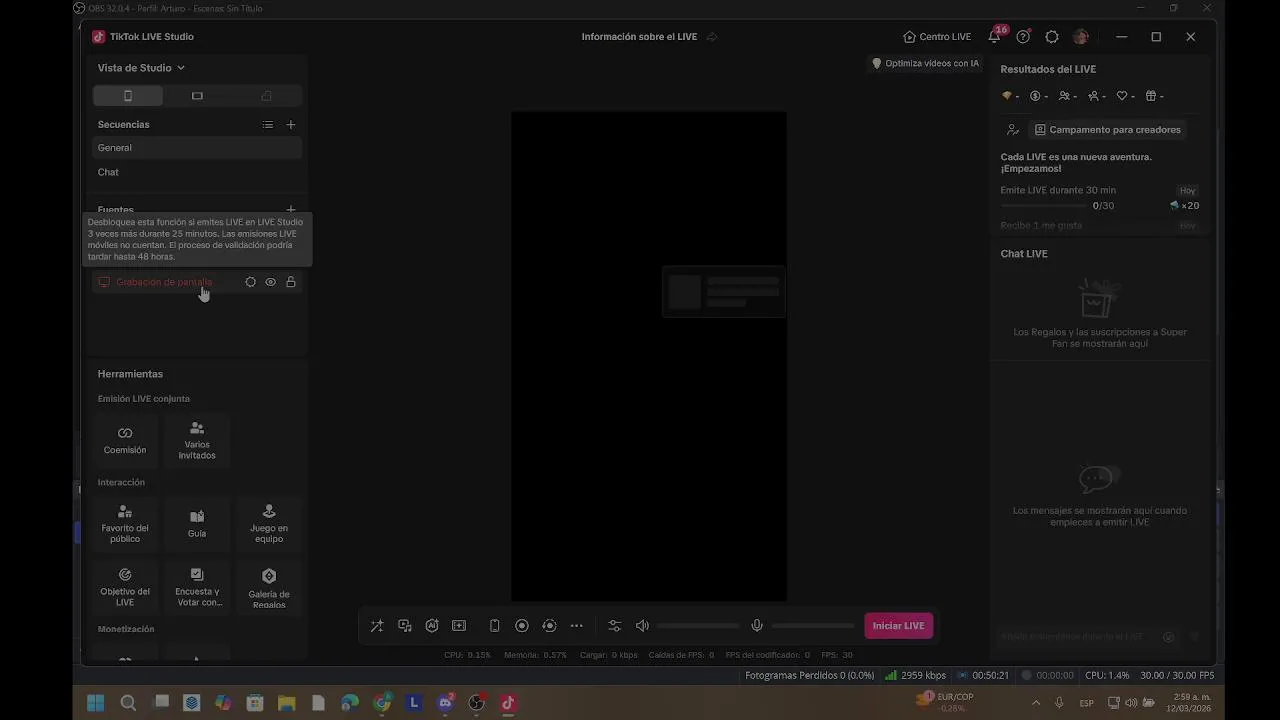The width and height of the screenshot is (1280, 720).
Task: Hide the Grabación de pantalla source
Action: coord(270,282)
